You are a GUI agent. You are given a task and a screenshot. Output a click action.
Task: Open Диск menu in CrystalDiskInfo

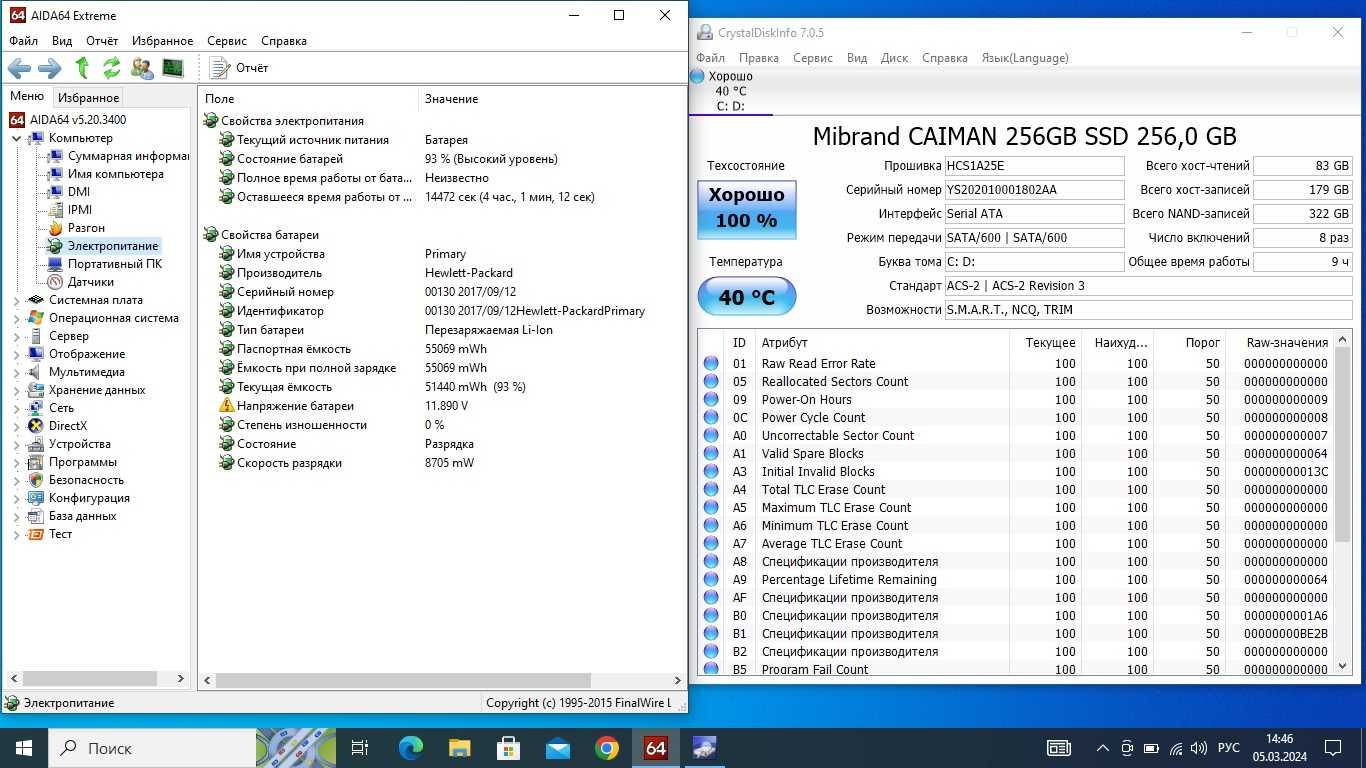coord(894,58)
